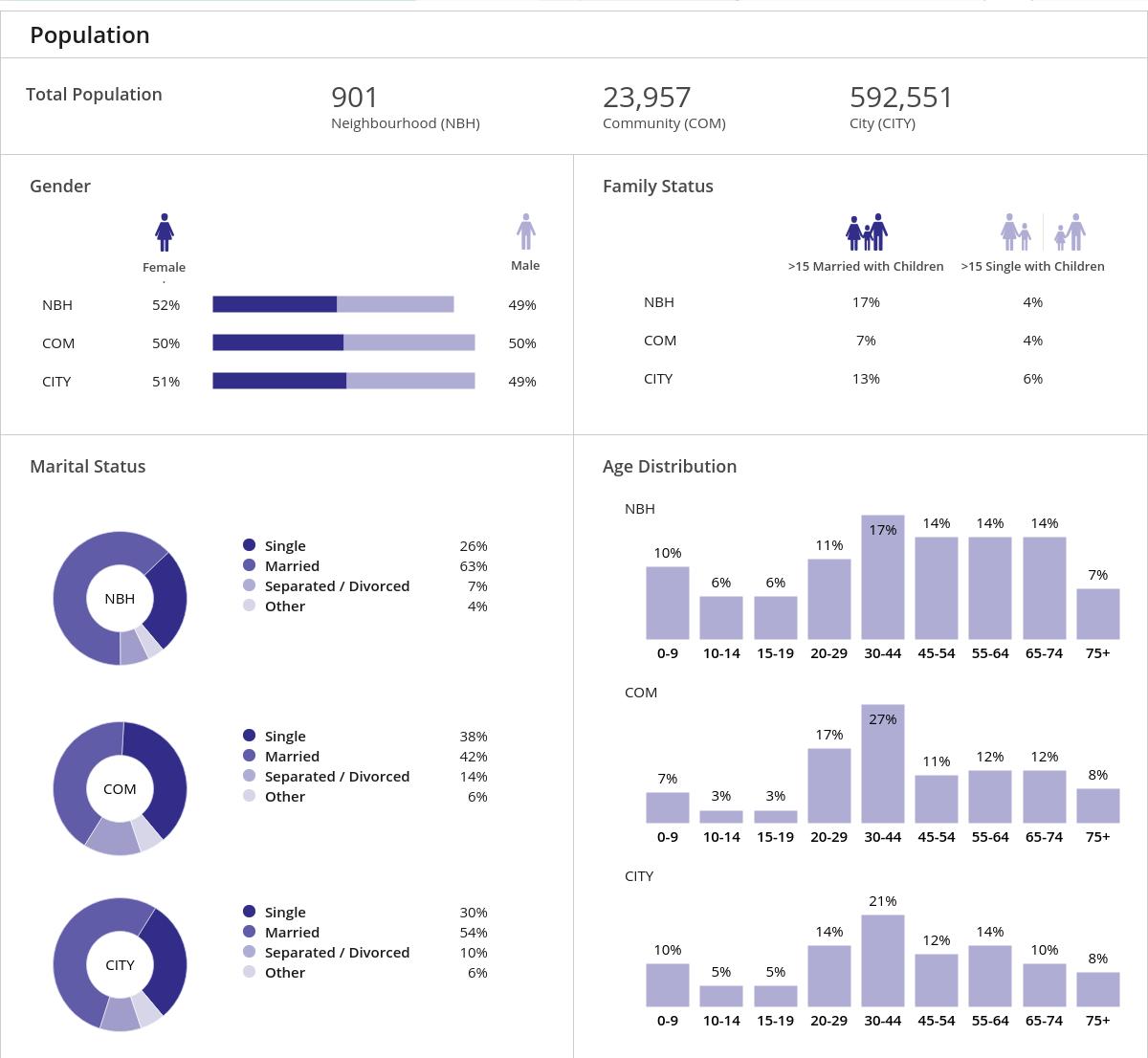Click the Single legend dot for COM
1148x1058 pixels.
[x=249, y=736]
